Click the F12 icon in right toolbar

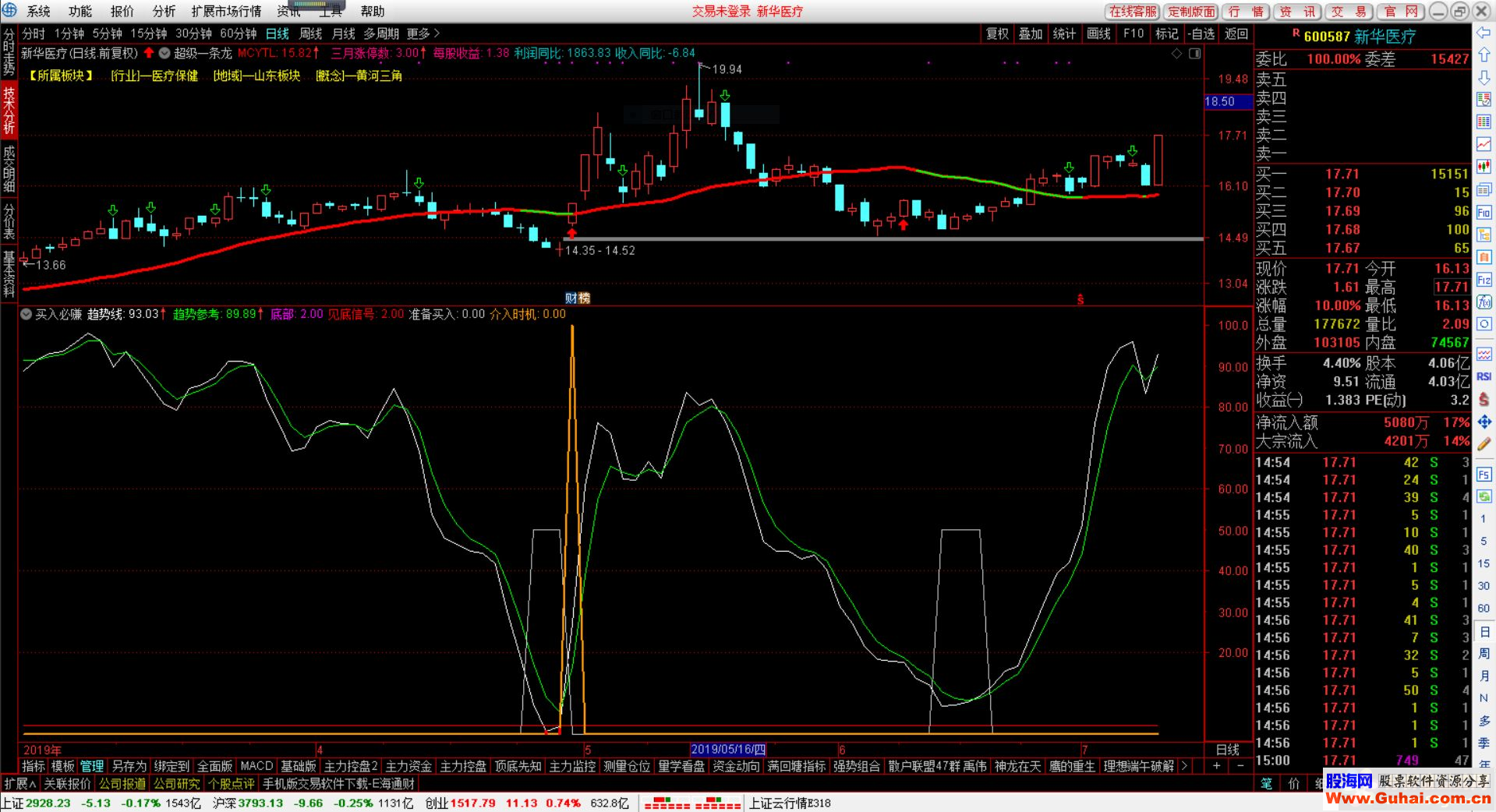[1484, 279]
